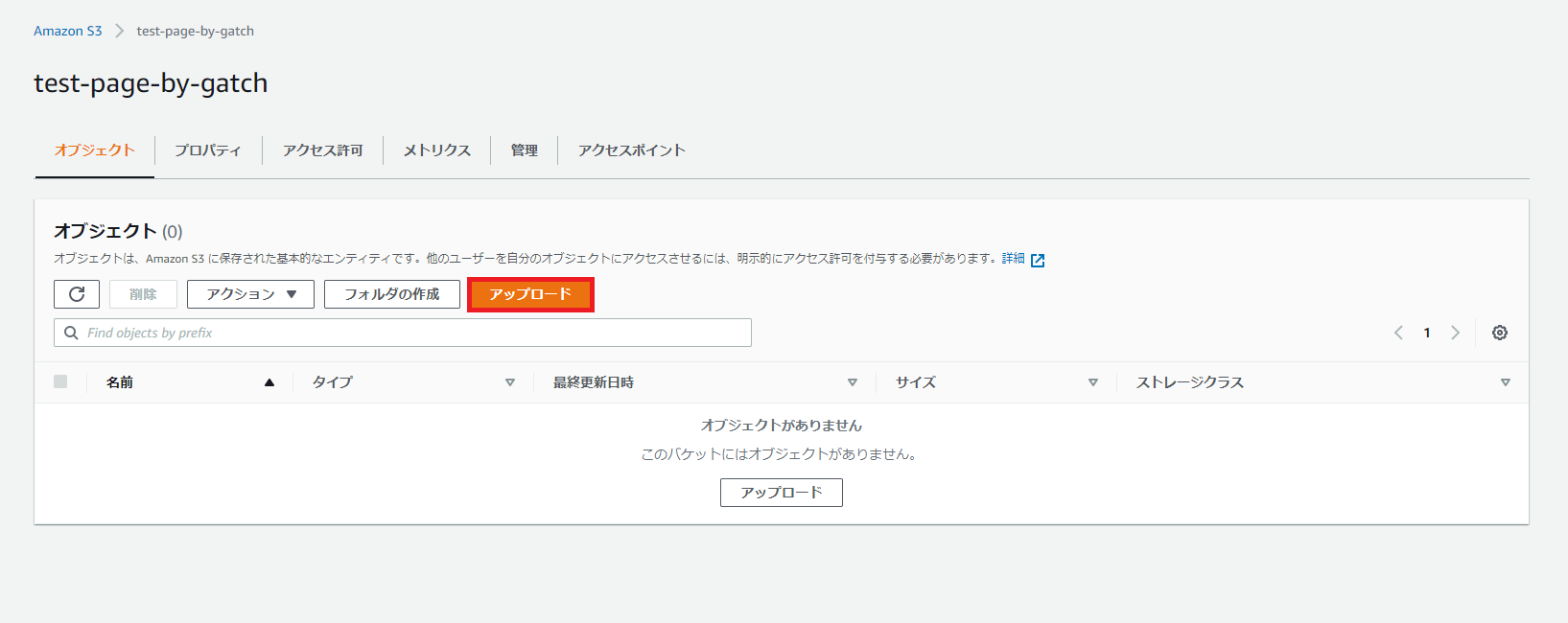Image resolution: width=1568 pixels, height=623 pixels.
Task: Click the オブジェクト (0) panel heading
Action: pyautogui.click(x=118, y=231)
